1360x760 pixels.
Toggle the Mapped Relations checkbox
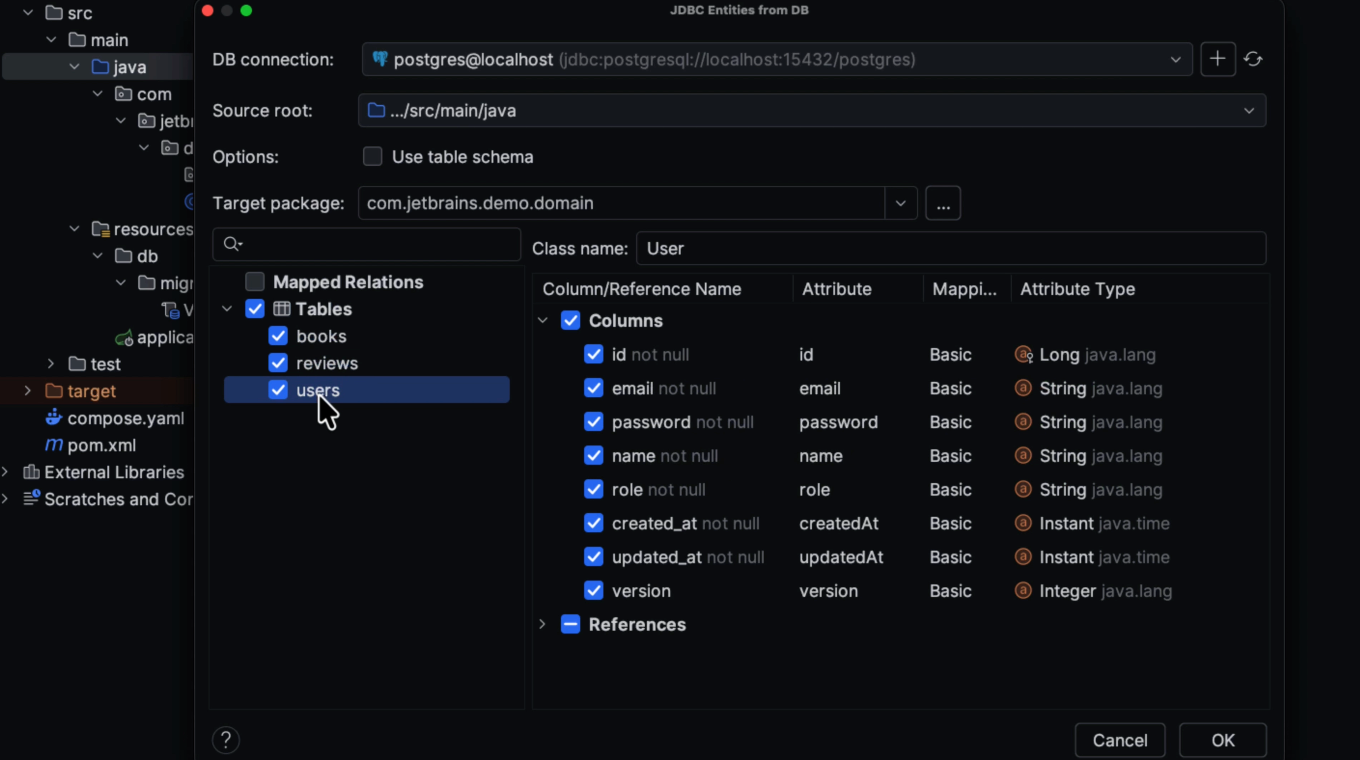coord(255,282)
